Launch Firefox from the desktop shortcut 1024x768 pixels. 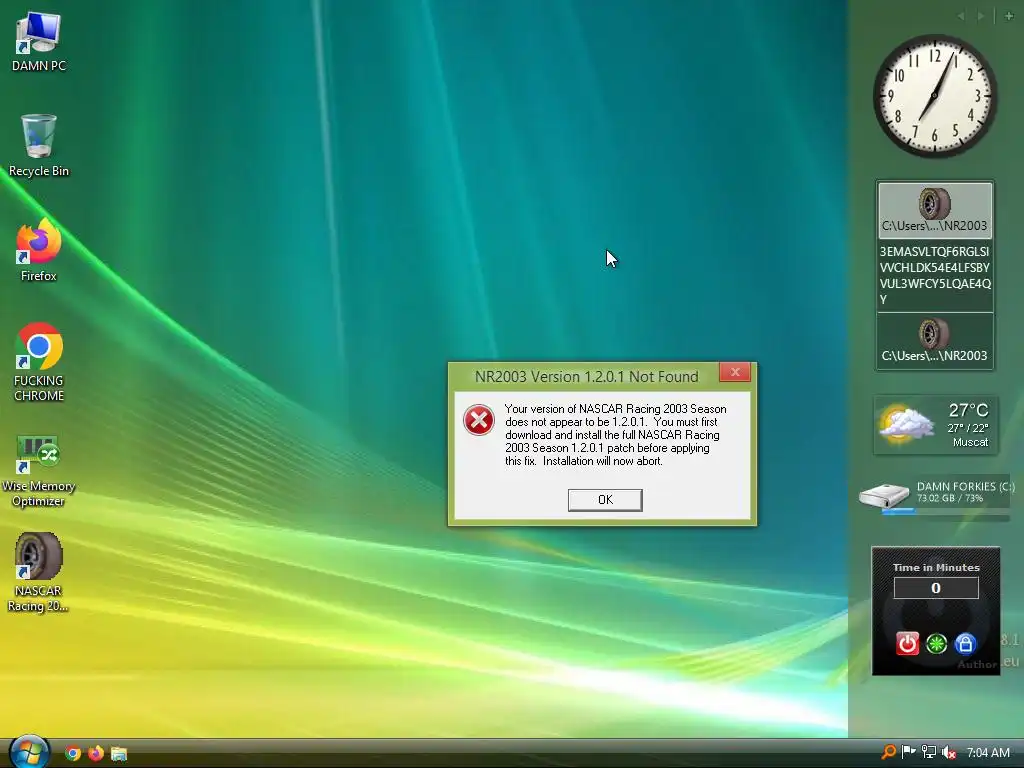pyautogui.click(x=39, y=250)
